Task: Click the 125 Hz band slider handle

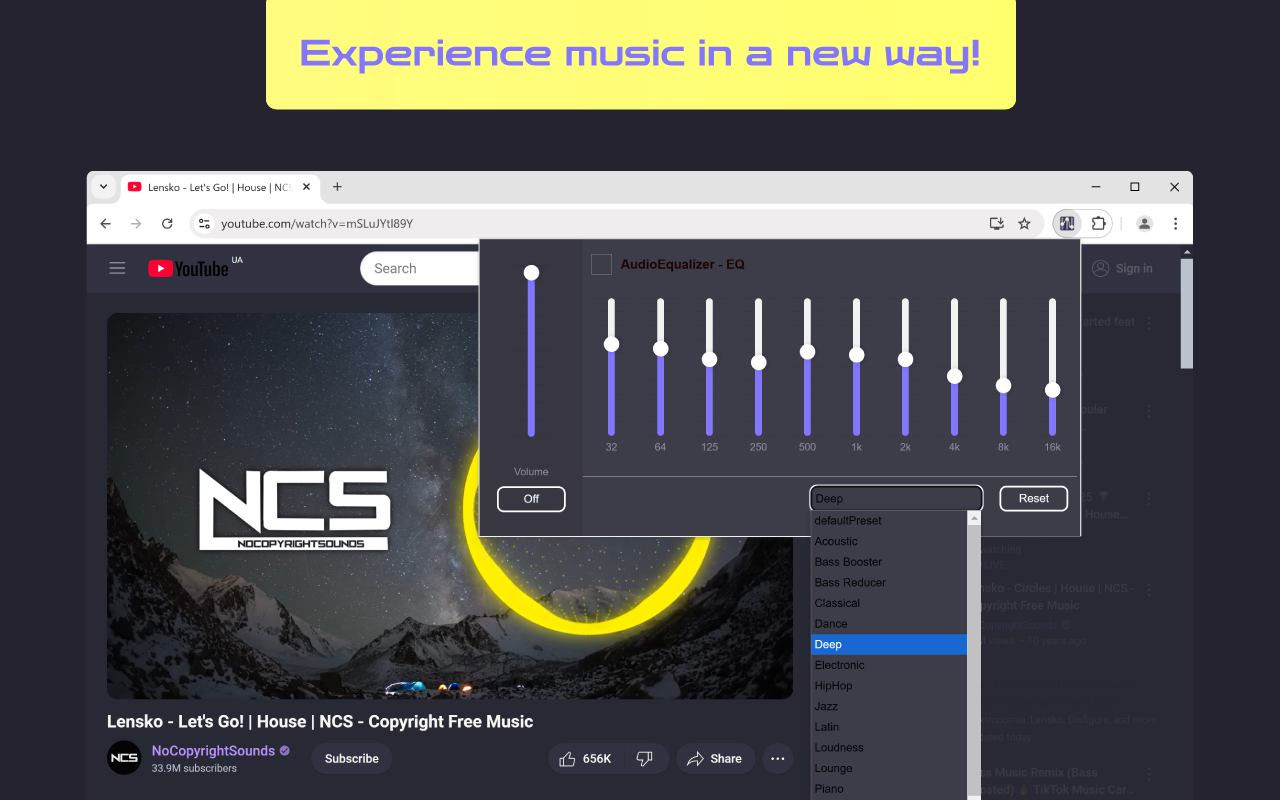Action: pyautogui.click(x=709, y=359)
